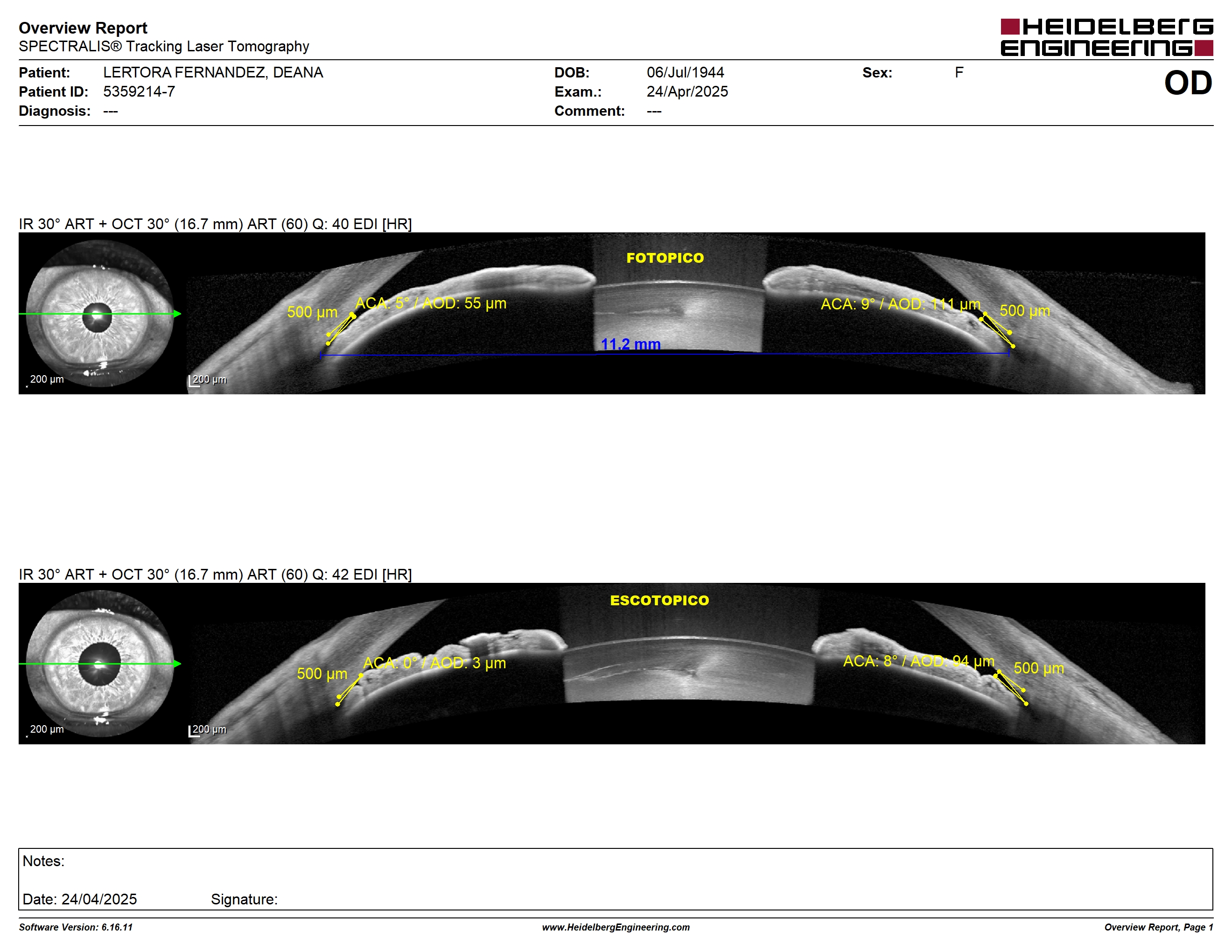Screen dimensions: 1232x952
Task: Click the scan header with Q: 40
Action: (x=216, y=224)
